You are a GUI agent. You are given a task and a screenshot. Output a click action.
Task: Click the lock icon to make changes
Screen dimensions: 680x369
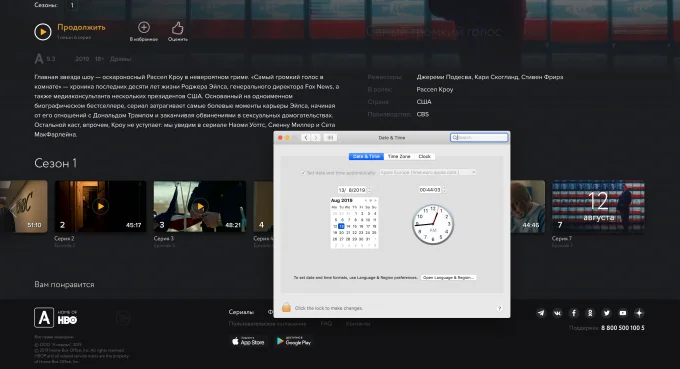pyautogui.click(x=286, y=307)
